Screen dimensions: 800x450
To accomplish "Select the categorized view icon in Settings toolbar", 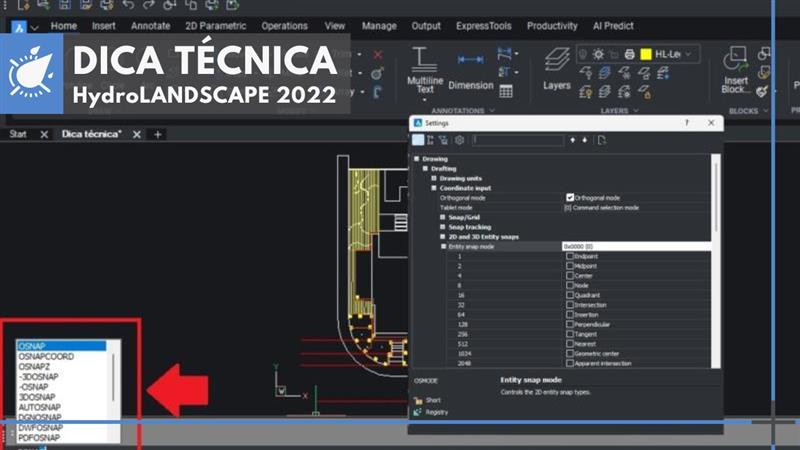I will point(418,140).
